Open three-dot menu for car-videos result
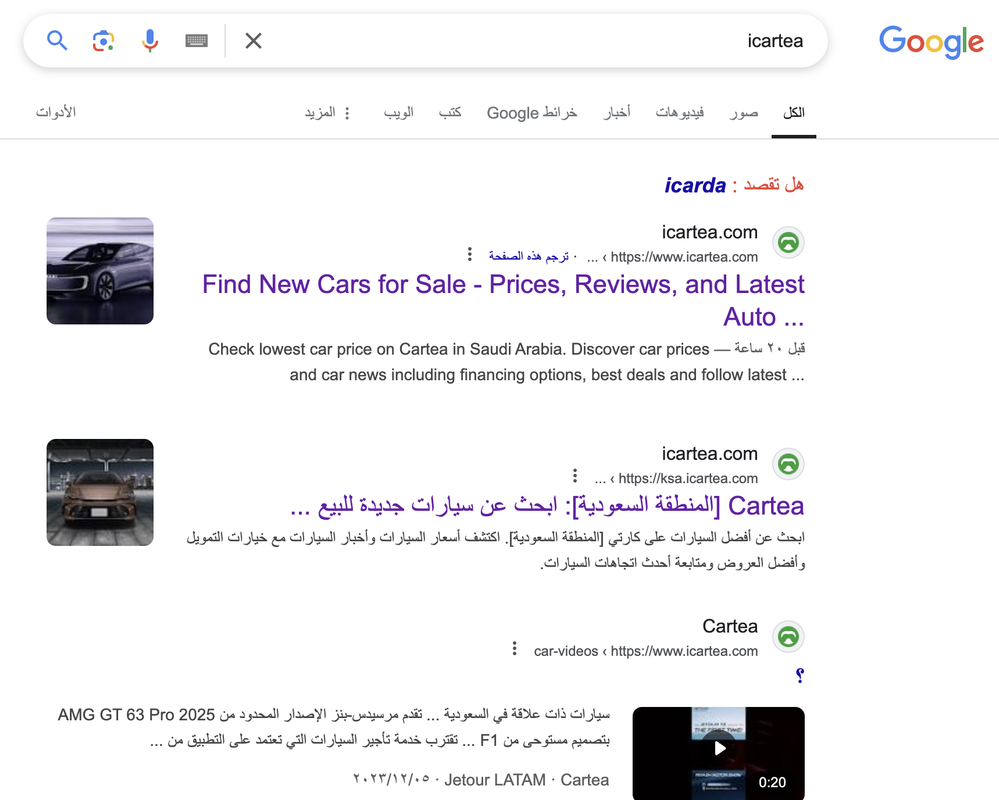This screenshot has width=999, height=800. pos(514,648)
